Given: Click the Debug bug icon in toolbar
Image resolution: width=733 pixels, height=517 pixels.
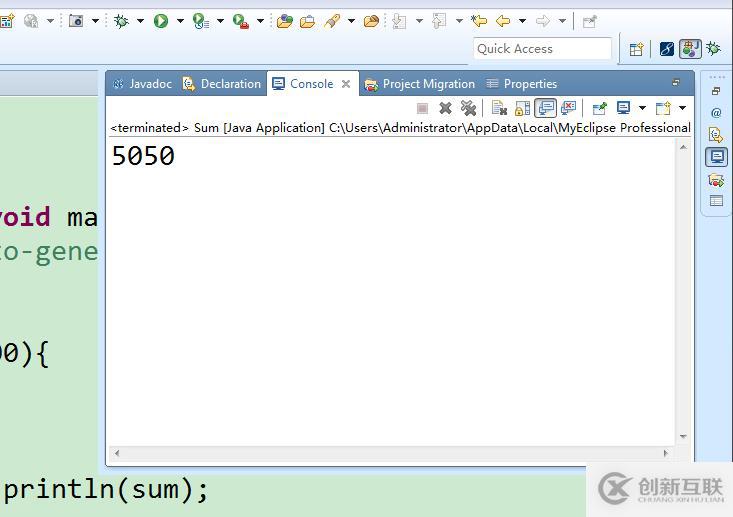Looking at the screenshot, I should (x=121, y=21).
